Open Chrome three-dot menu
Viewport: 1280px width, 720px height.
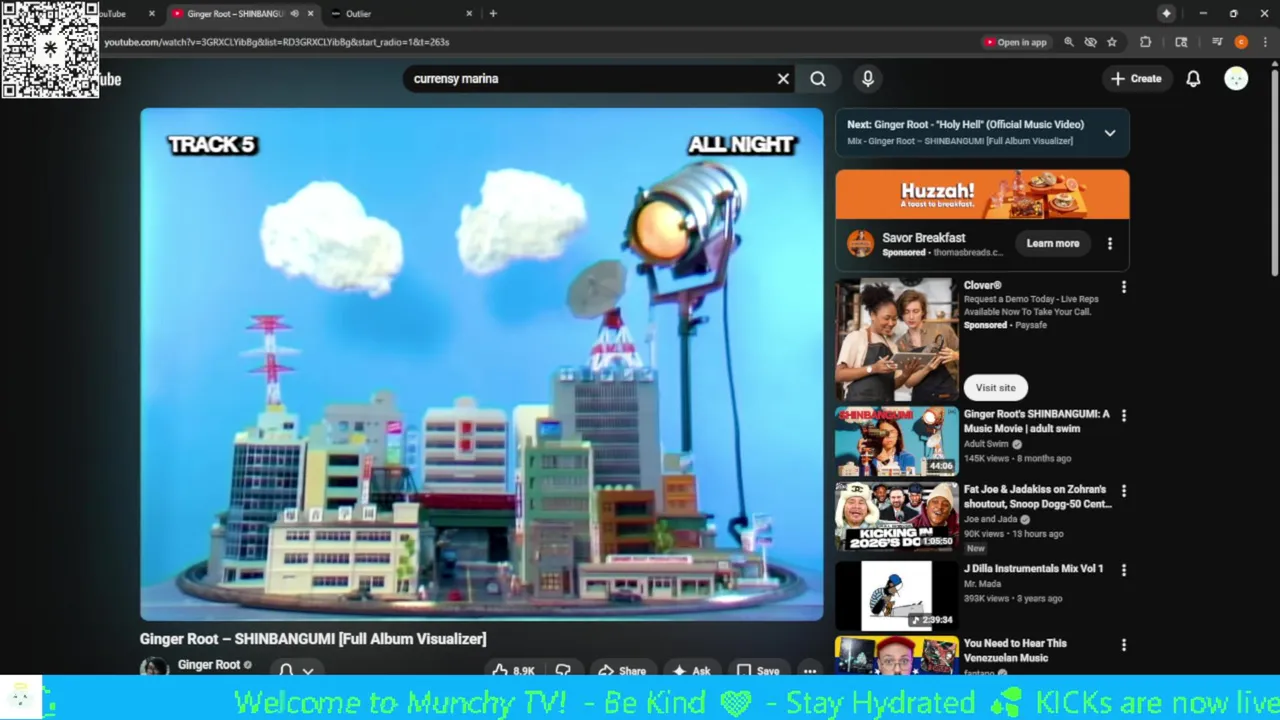point(1265,42)
